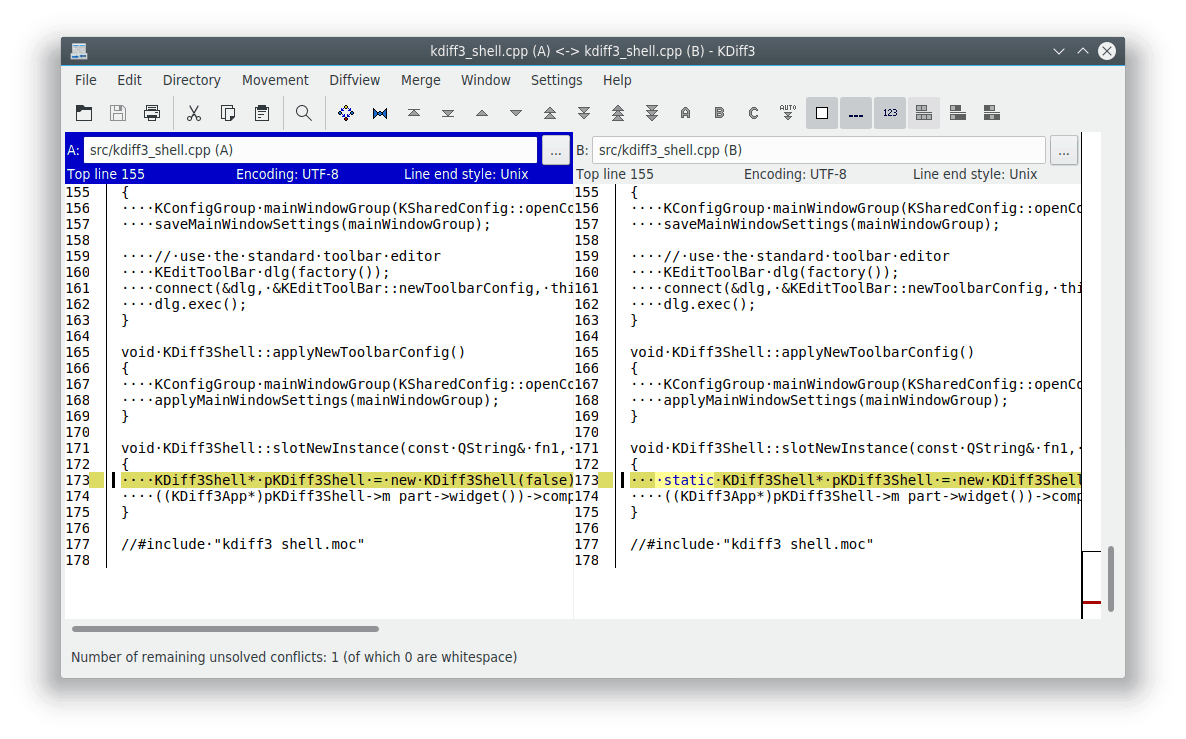Toggle show white space characters button

pos(856,113)
